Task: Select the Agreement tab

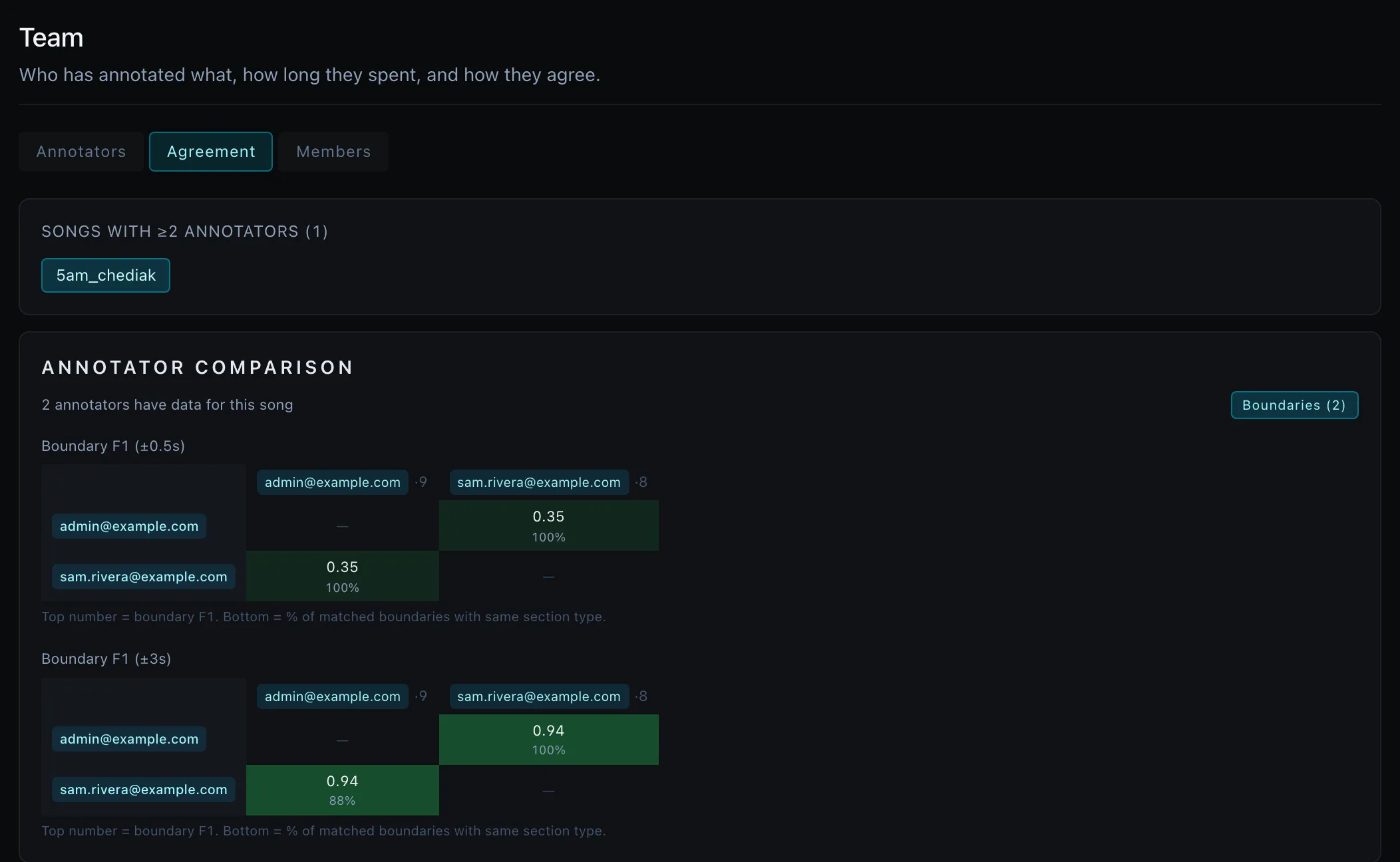Action: (211, 152)
